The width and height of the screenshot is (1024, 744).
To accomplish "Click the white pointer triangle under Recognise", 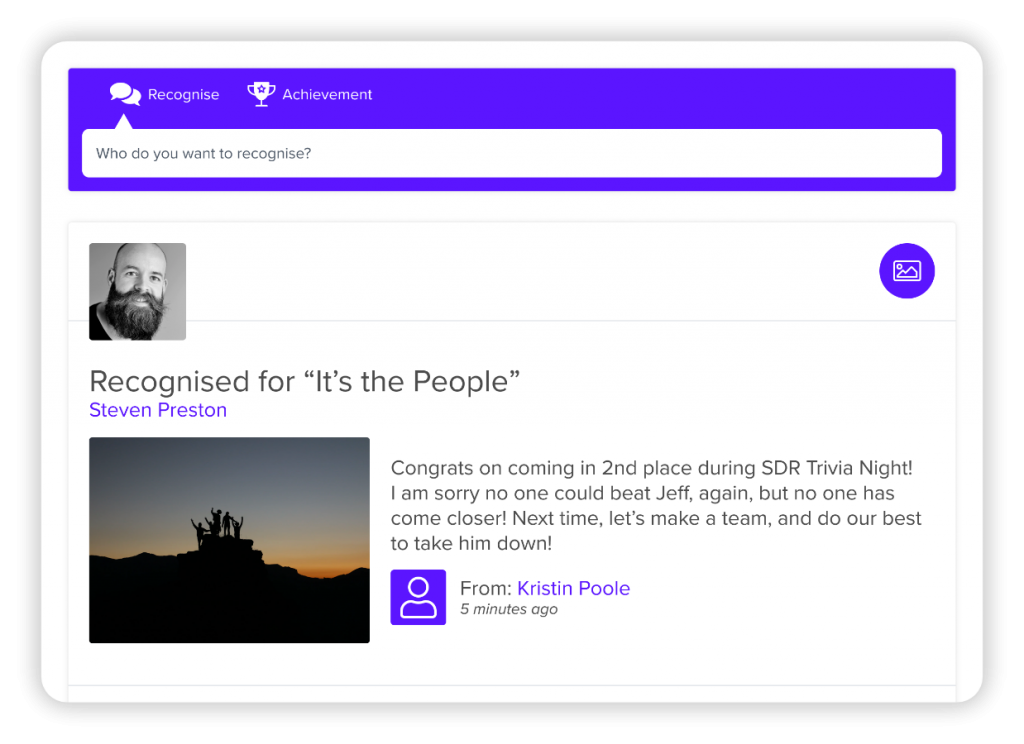I will [x=123, y=121].
